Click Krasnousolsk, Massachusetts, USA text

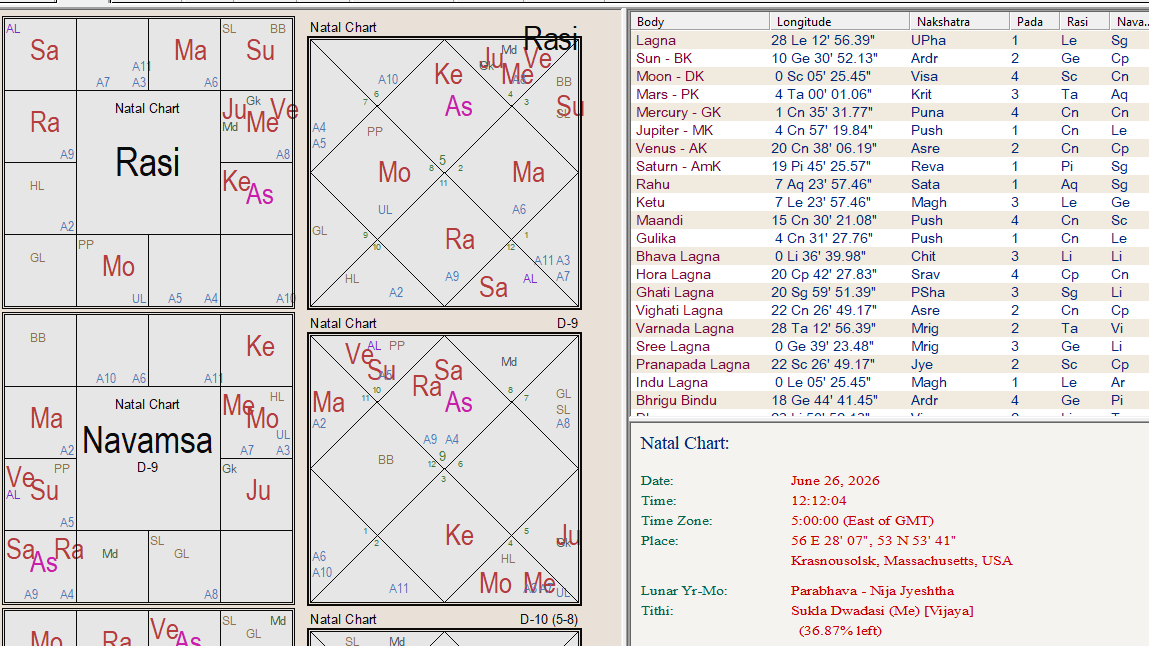point(901,561)
